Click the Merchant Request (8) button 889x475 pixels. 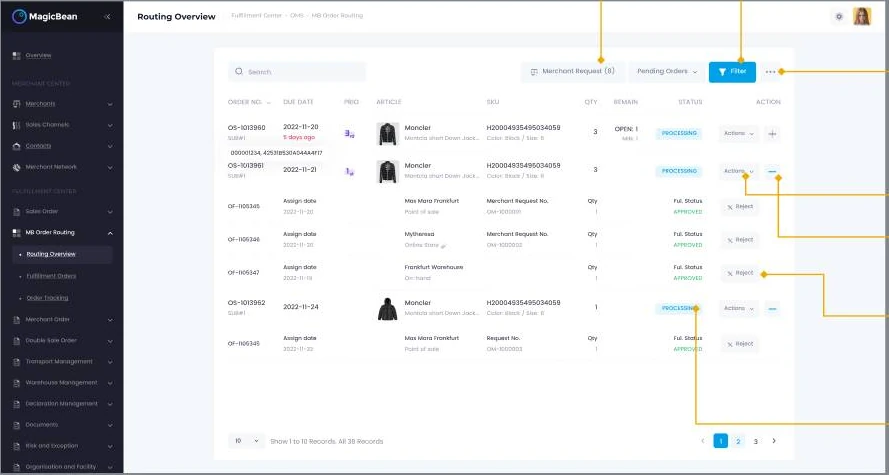pos(573,72)
